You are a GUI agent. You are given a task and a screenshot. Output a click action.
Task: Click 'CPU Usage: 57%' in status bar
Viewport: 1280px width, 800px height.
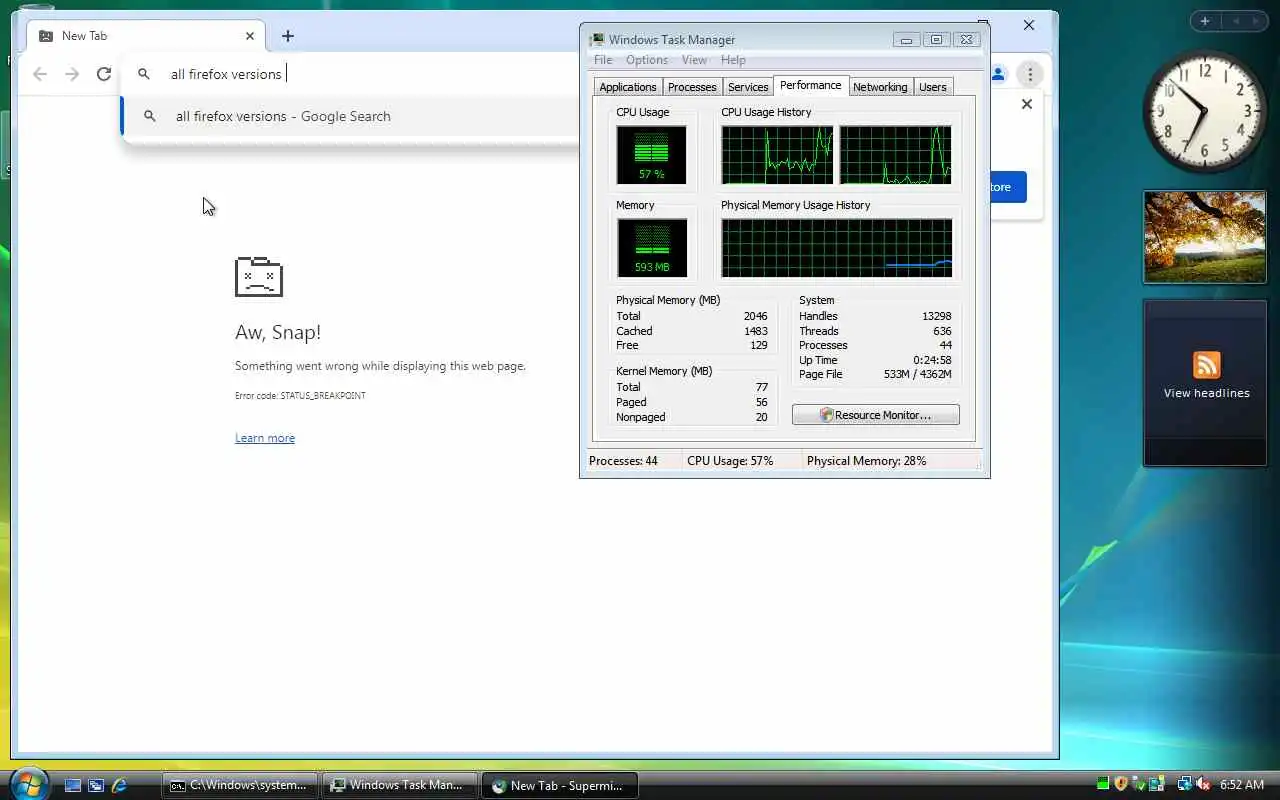(x=730, y=461)
